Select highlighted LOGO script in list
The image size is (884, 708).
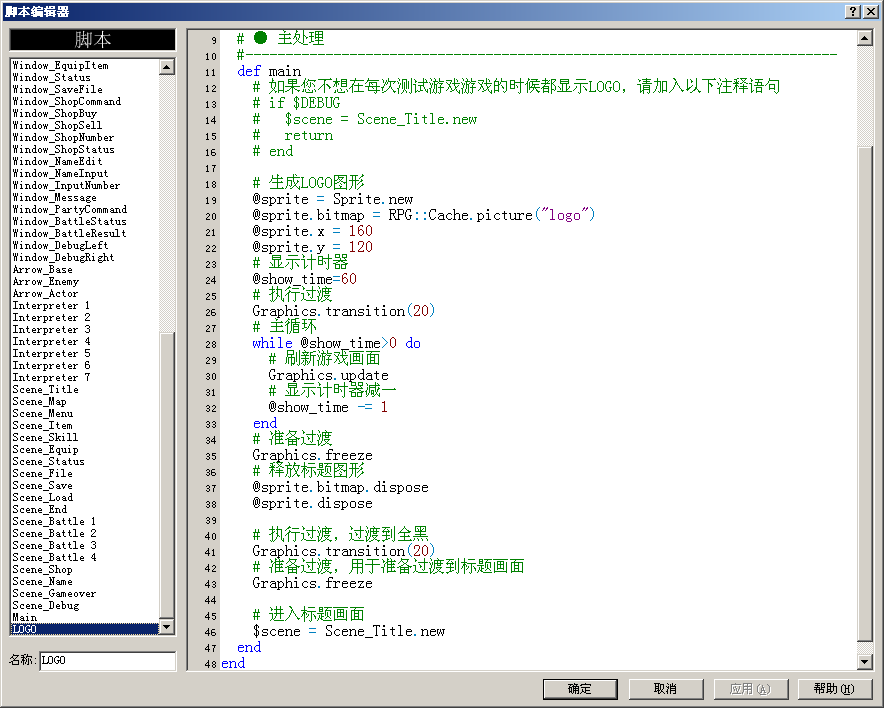point(85,629)
